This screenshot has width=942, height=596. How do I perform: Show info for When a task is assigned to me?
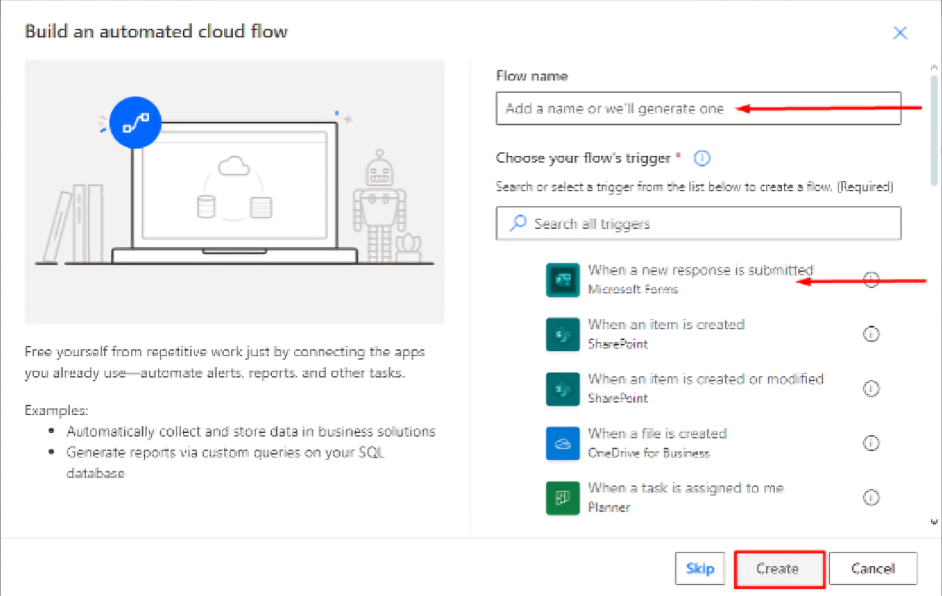871,497
